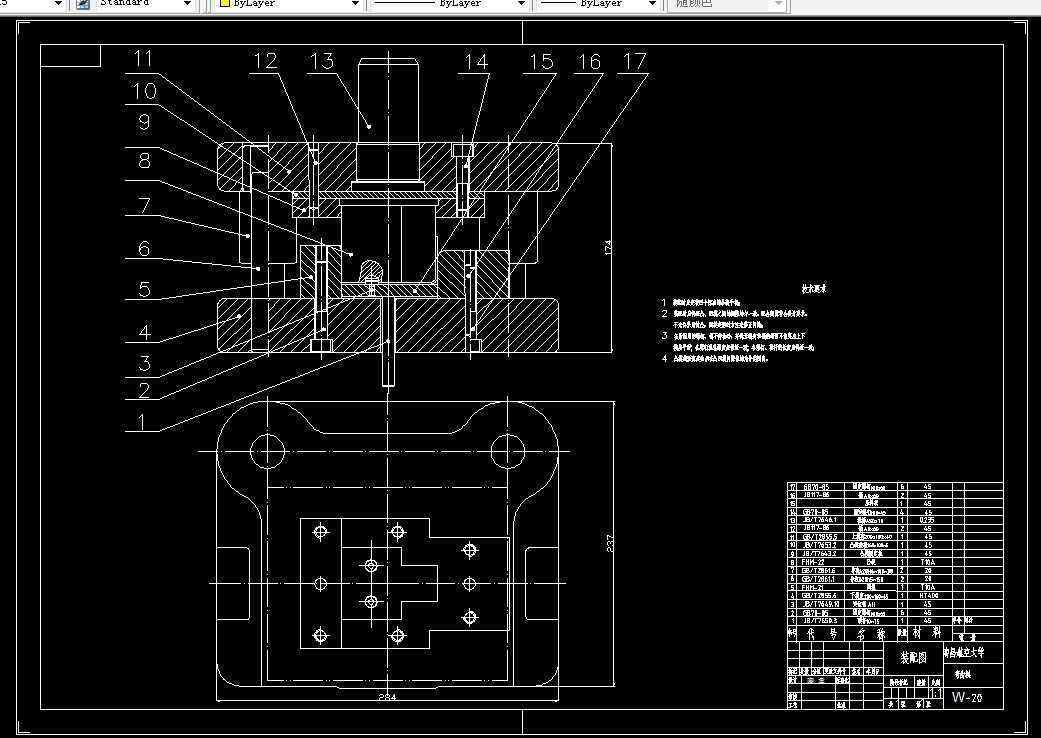Select part callout number 6
1041x738 pixels.
(x=144, y=248)
